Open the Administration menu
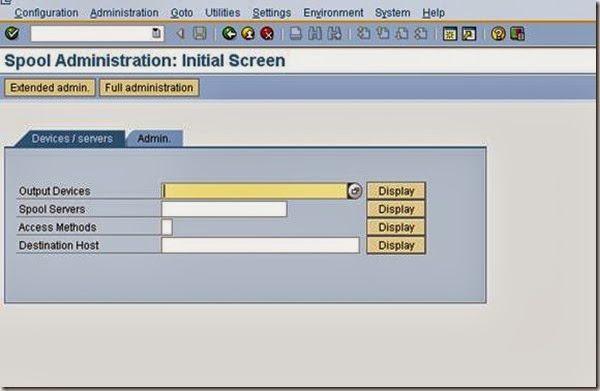The height and width of the screenshot is (391, 600). 124,13
